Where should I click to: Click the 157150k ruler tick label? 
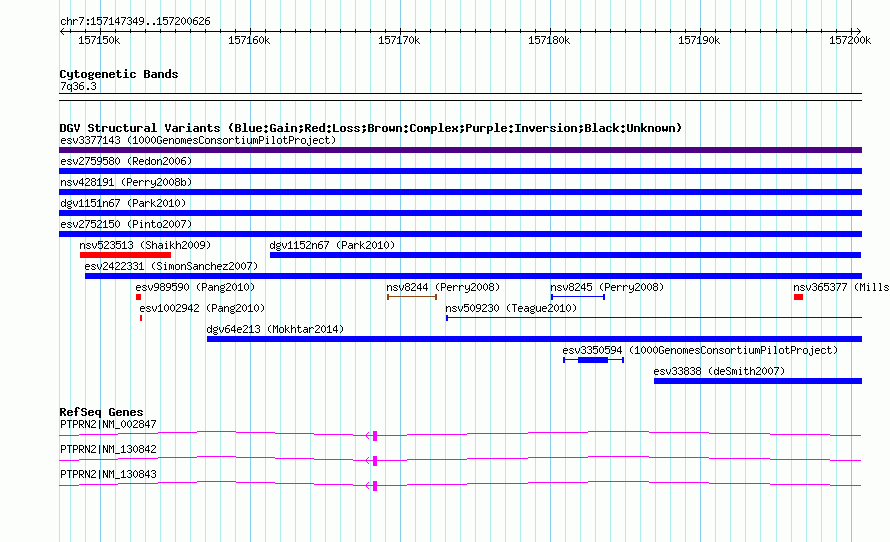[99, 40]
